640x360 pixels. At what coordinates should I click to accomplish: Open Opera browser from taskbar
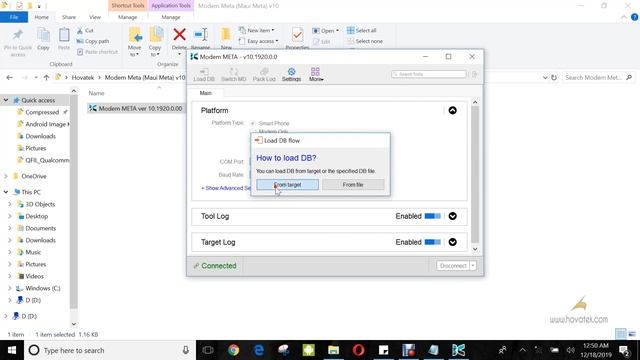coord(358,350)
